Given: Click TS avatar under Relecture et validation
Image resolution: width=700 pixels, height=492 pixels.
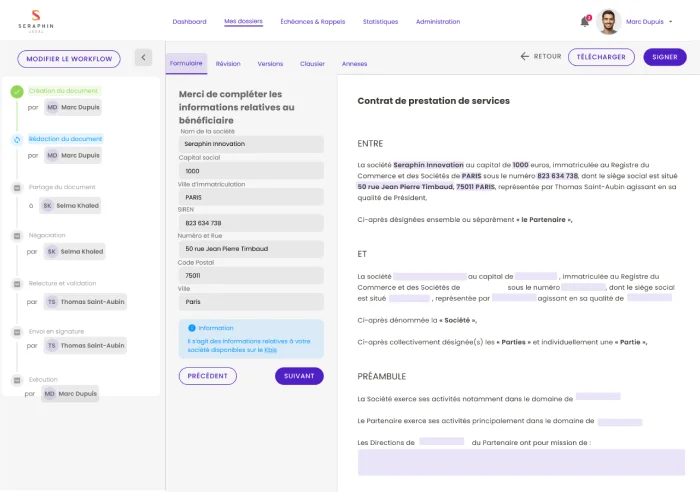Looking at the screenshot, I should tap(52, 302).
